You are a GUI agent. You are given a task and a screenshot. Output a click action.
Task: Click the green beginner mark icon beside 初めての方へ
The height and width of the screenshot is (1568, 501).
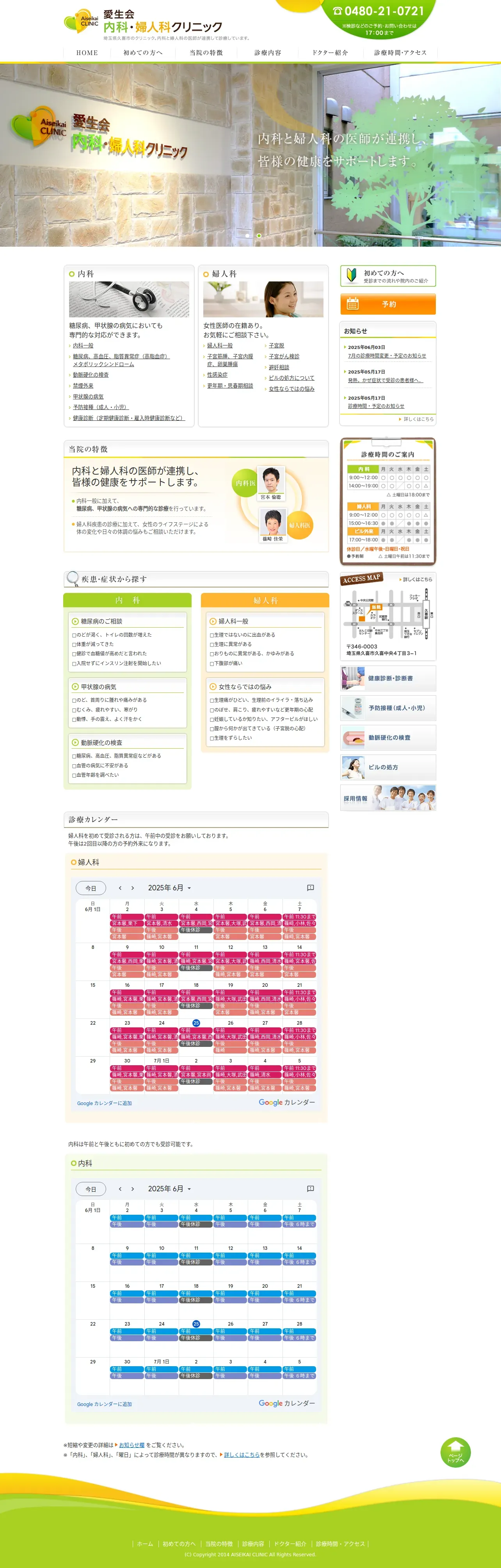pyautogui.click(x=351, y=276)
